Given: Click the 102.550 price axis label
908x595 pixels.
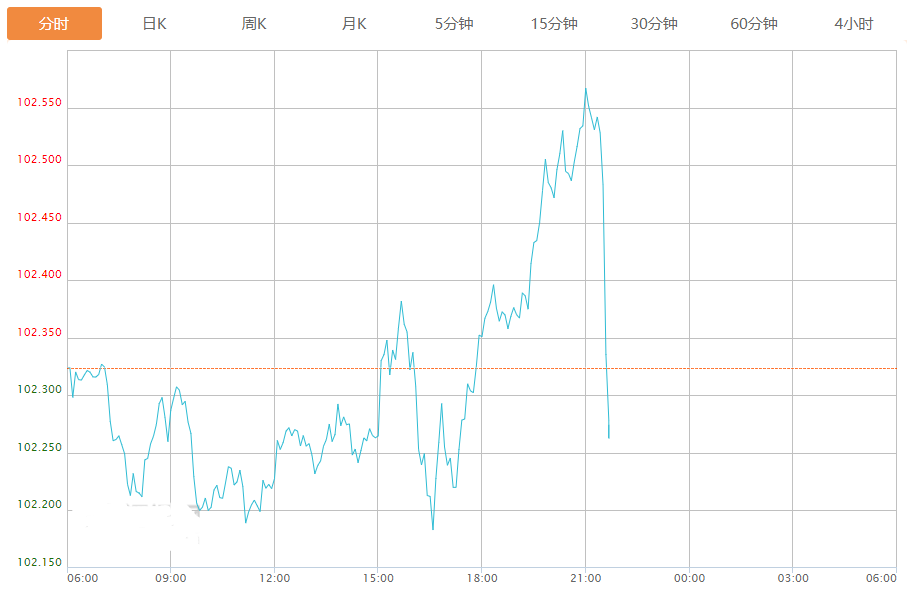Looking at the screenshot, I should tap(40, 103).
